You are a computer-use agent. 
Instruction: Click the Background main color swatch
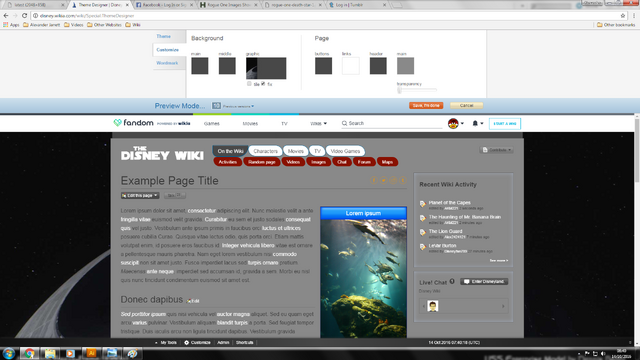pyautogui.click(x=200, y=66)
